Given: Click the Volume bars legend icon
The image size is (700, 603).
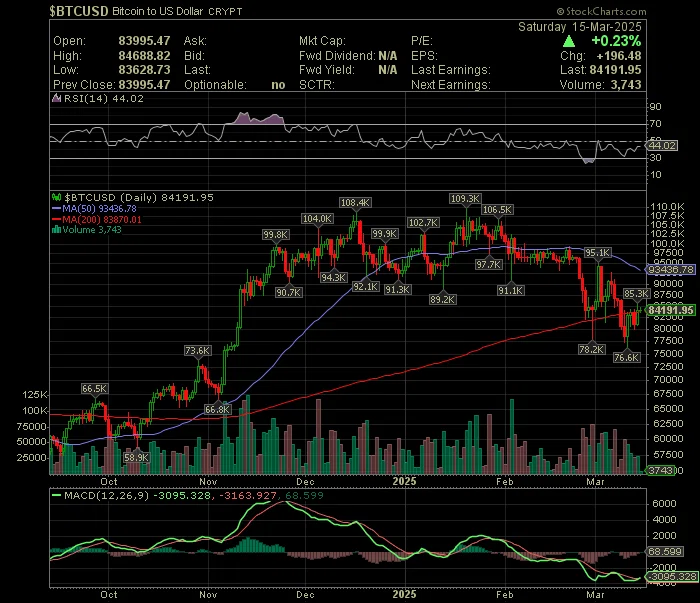Looking at the screenshot, I should (x=56, y=230).
